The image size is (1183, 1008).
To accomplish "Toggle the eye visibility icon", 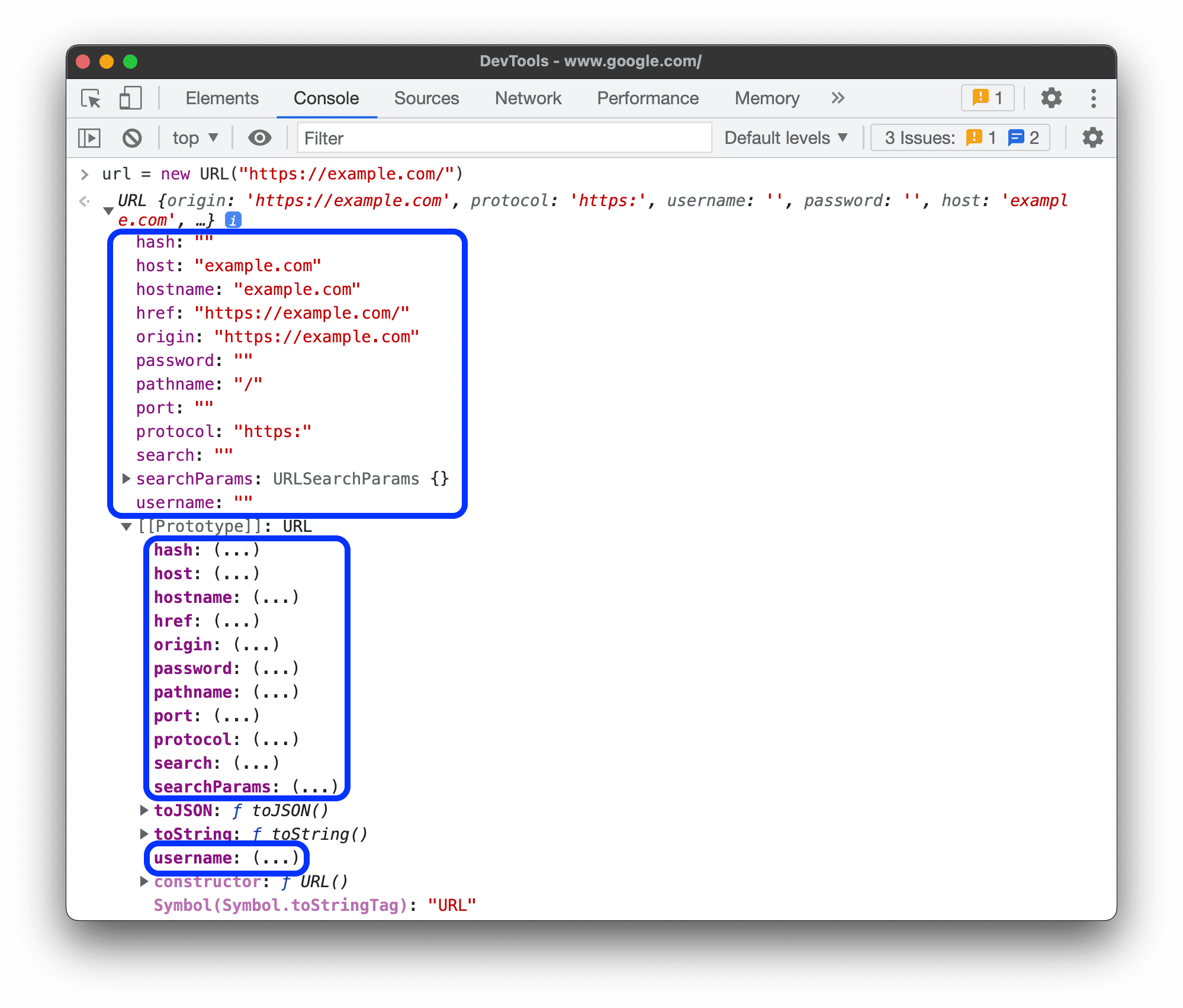I will (x=258, y=137).
